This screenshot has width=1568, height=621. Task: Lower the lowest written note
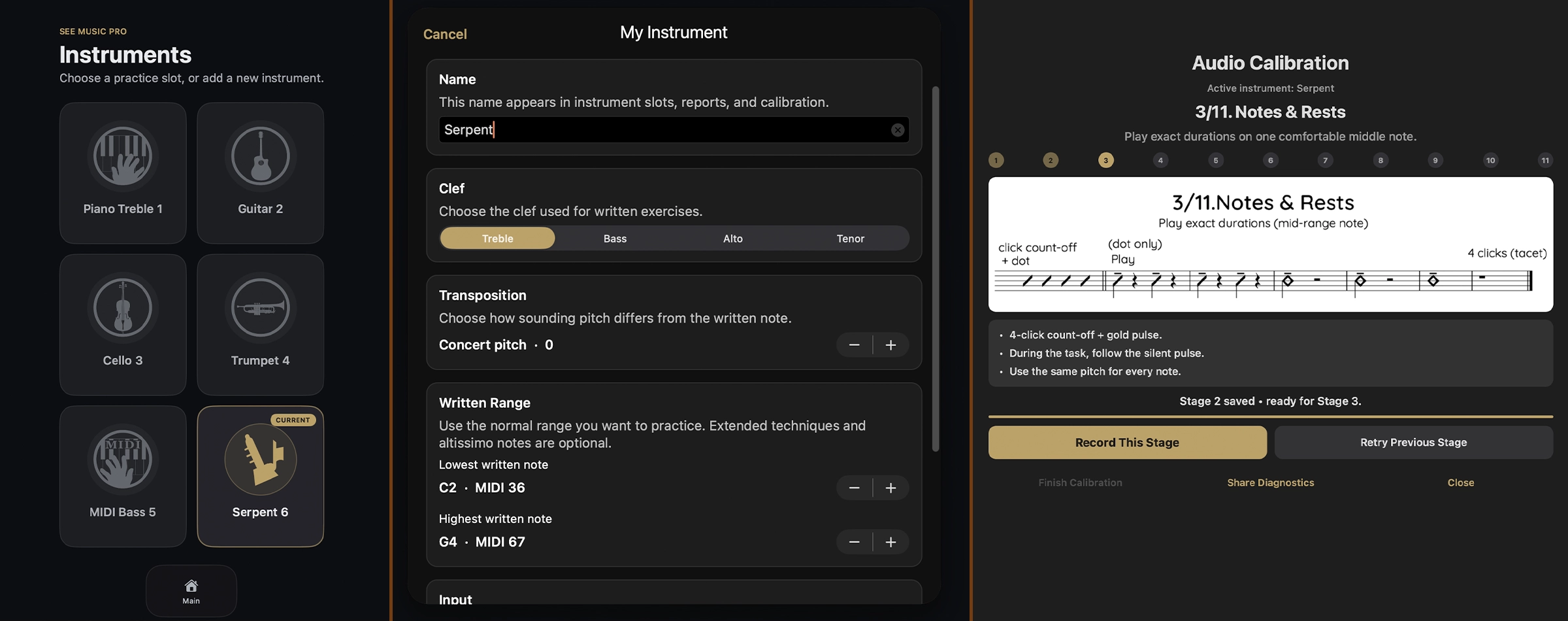pos(854,488)
